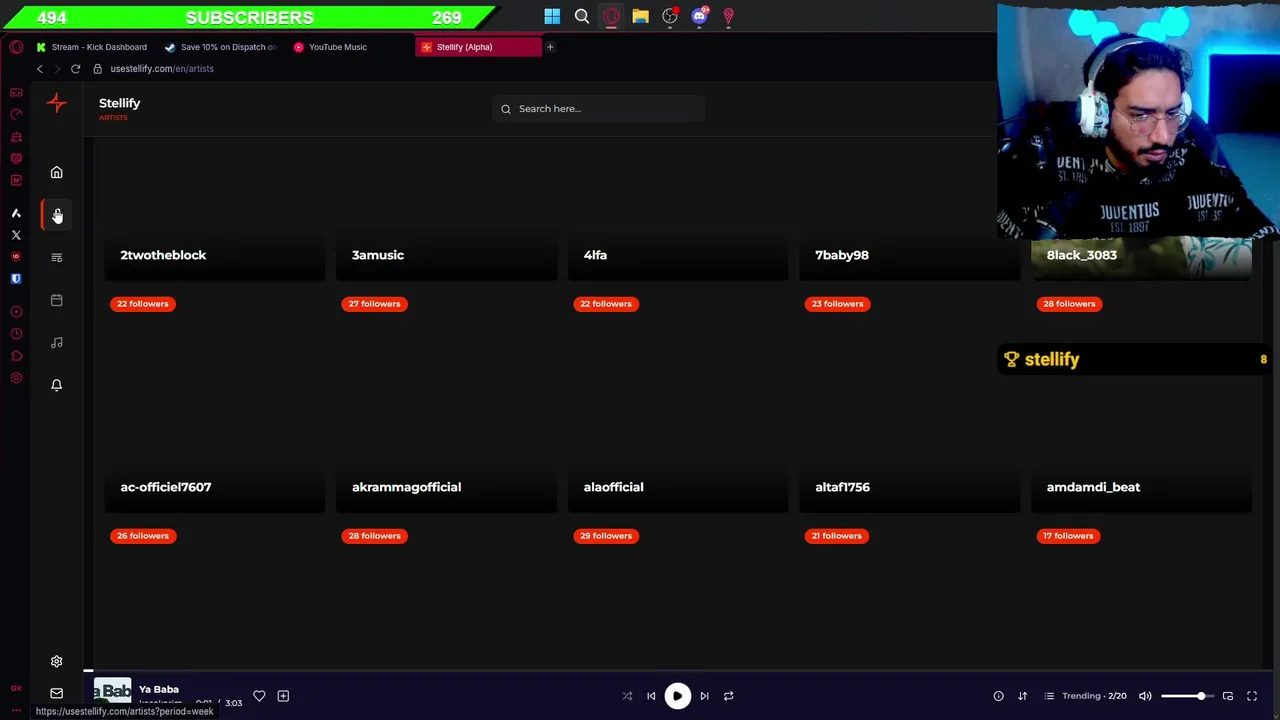Open notifications bell in sidebar
This screenshot has width=1280, height=720.
(56, 385)
